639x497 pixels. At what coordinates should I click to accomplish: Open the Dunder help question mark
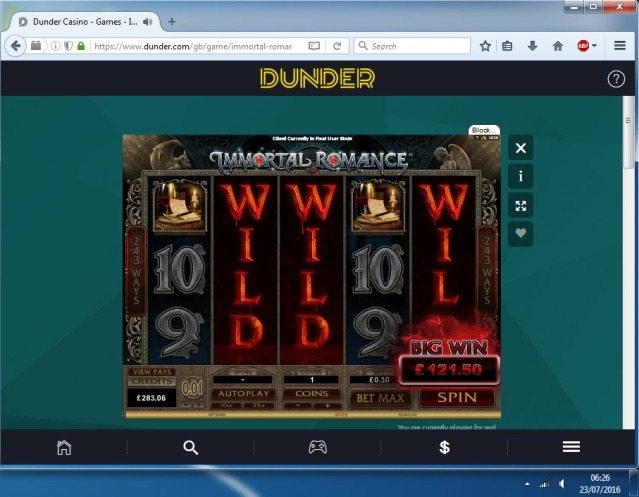(x=616, y=79)
